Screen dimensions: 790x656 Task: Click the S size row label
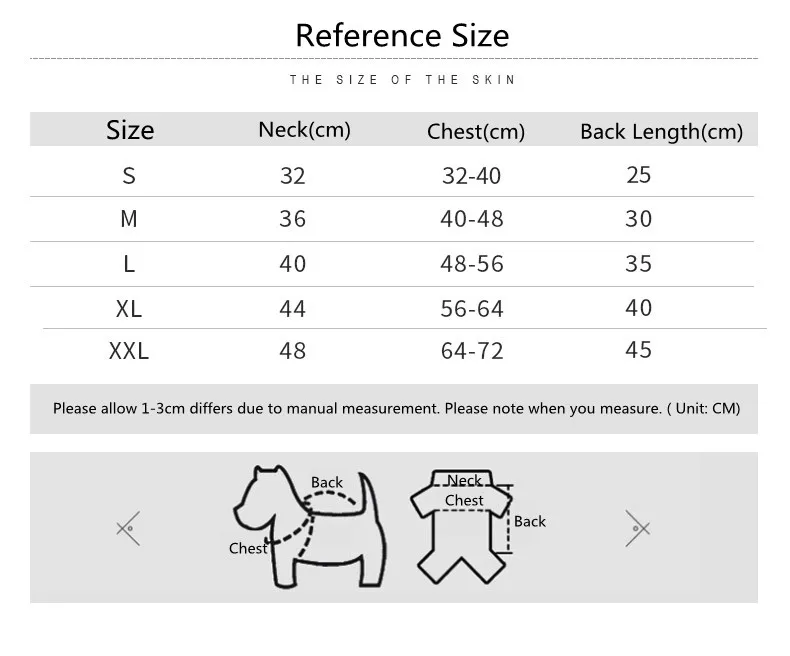pos(129,176)
